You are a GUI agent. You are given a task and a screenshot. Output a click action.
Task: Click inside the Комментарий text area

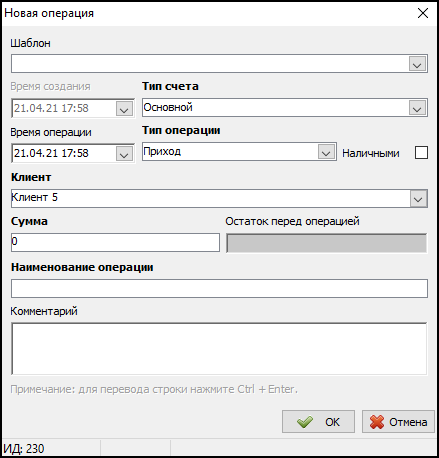pyautogui.click(x=219, y=349)
